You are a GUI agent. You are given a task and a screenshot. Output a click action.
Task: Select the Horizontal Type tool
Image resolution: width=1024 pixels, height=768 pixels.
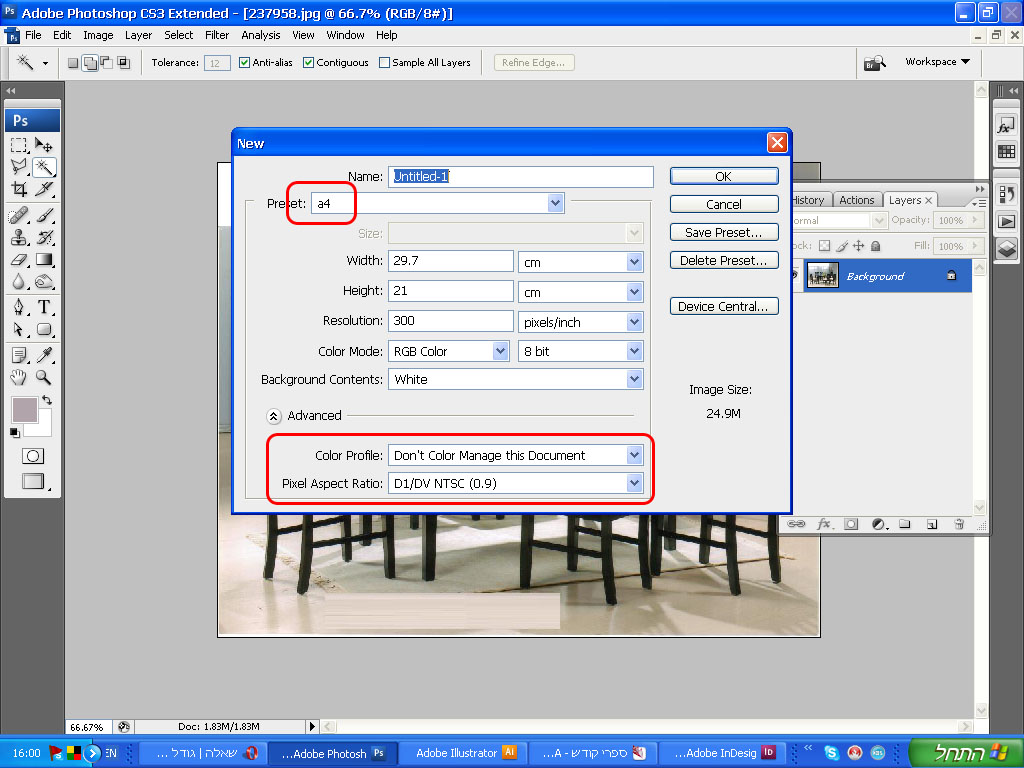click(44, 307)
